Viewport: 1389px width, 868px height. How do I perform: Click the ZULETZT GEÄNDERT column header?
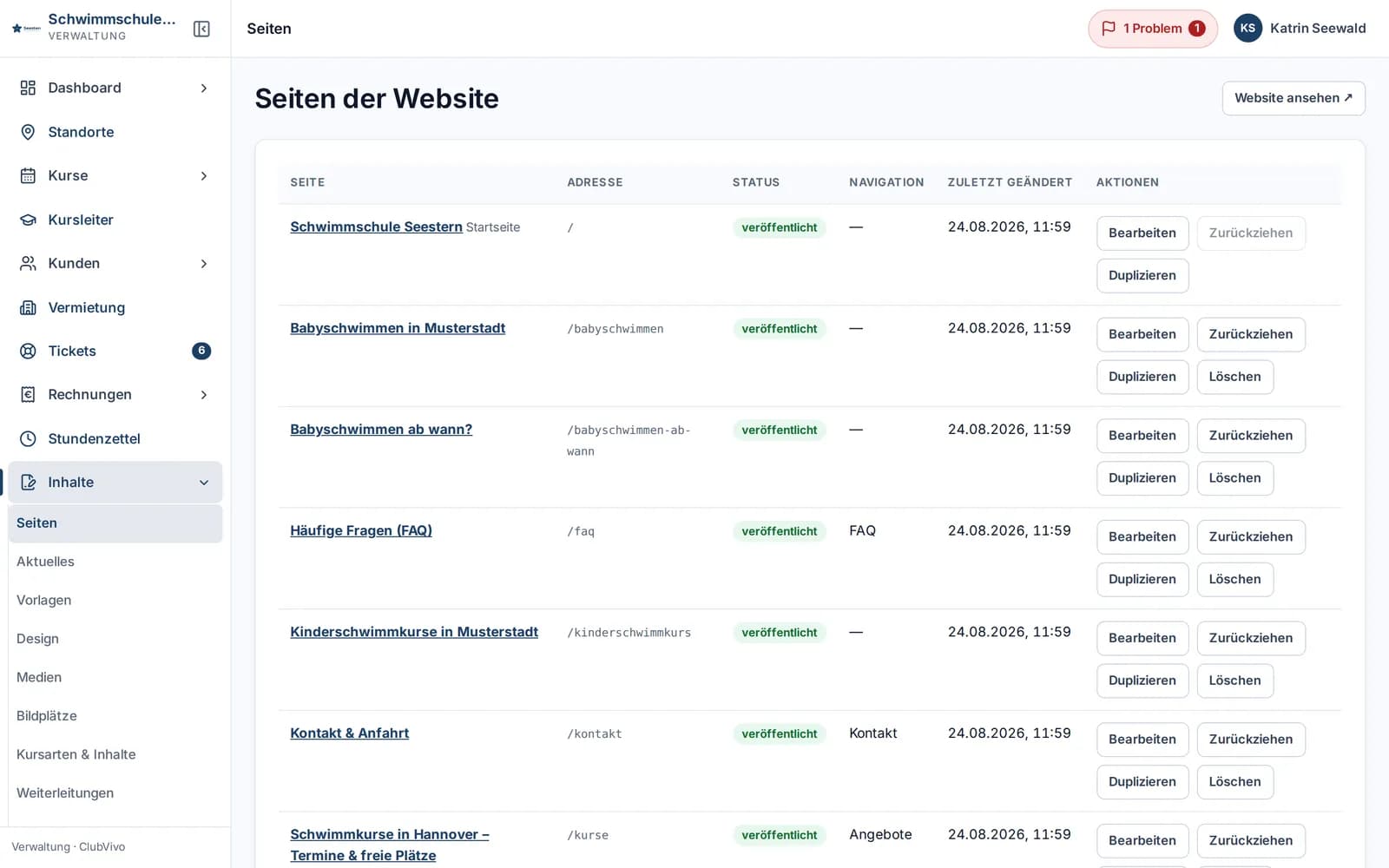click(x=1010, y=182)
